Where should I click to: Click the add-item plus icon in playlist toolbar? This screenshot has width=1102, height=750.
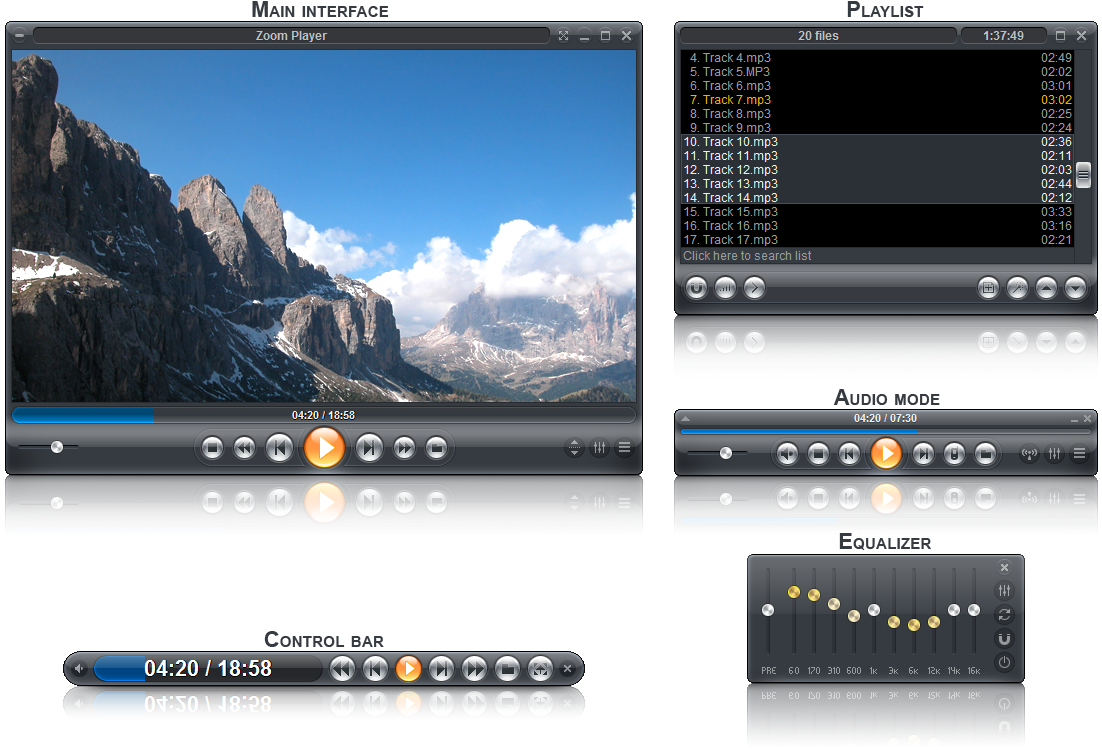pos(988,287)
